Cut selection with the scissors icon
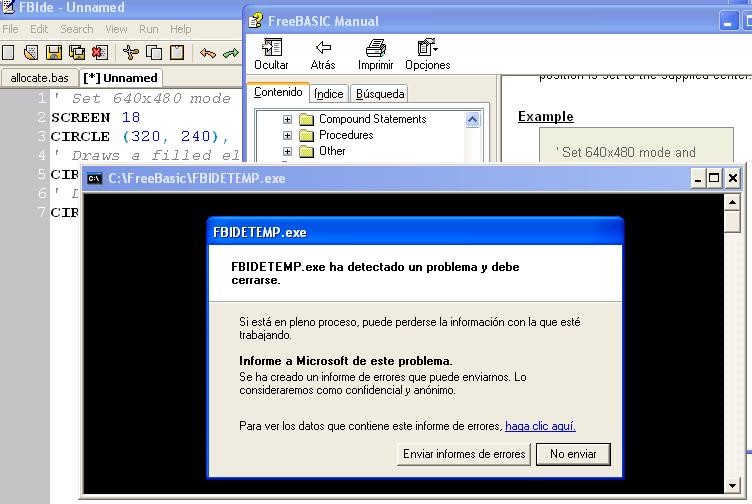This screenshot has height=504, width=752. [130, 52]
